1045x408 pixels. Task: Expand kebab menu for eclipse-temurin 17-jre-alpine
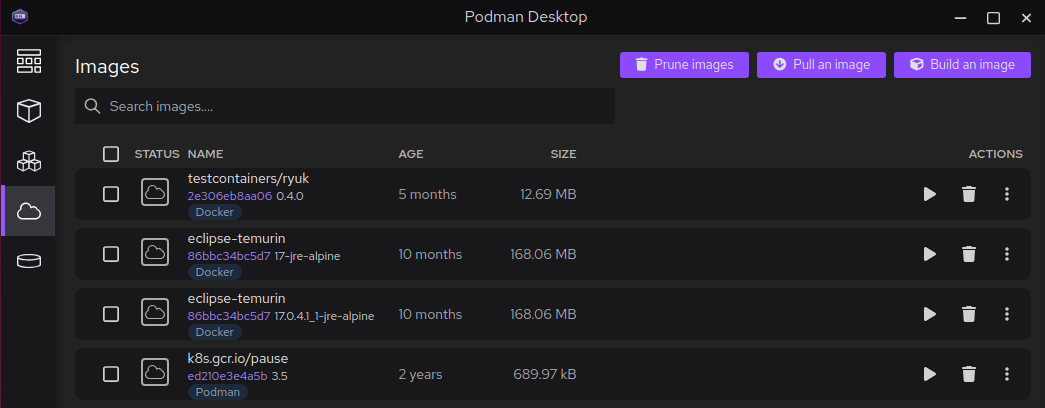[x=1007, y=254]
